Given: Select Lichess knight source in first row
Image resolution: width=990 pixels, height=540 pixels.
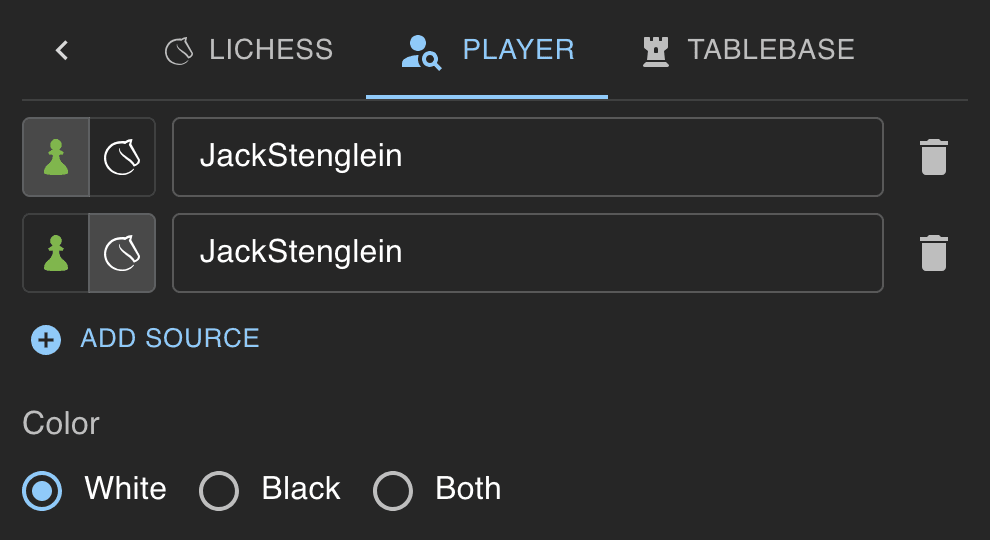Looking at the screenshot, I should pos(122,157).
